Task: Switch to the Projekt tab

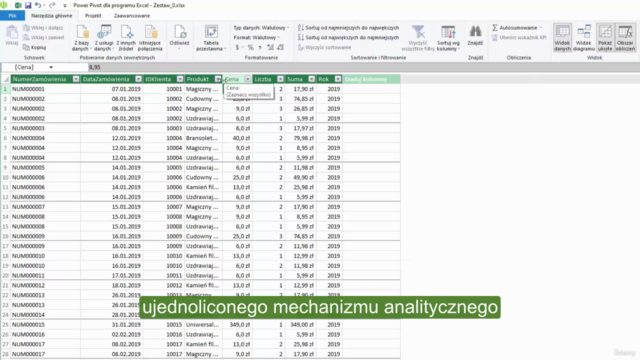Action: click(93, 16)
